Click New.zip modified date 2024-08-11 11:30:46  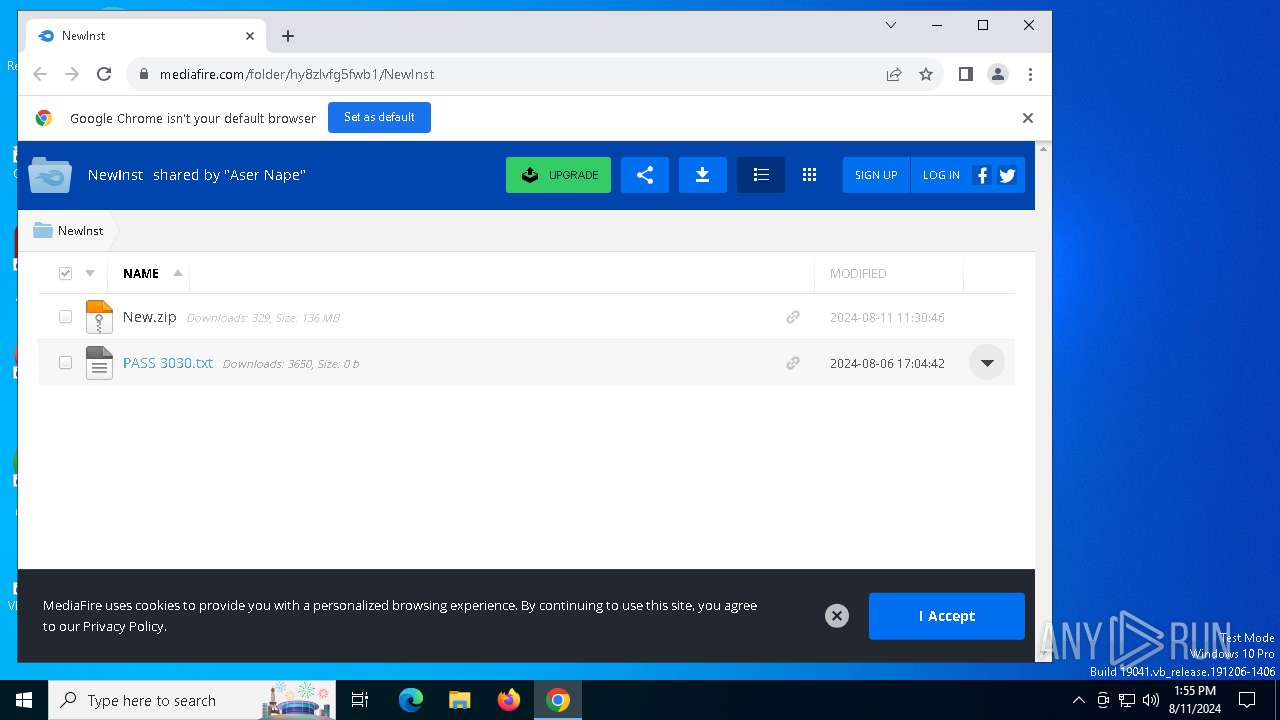click(887, 318)
